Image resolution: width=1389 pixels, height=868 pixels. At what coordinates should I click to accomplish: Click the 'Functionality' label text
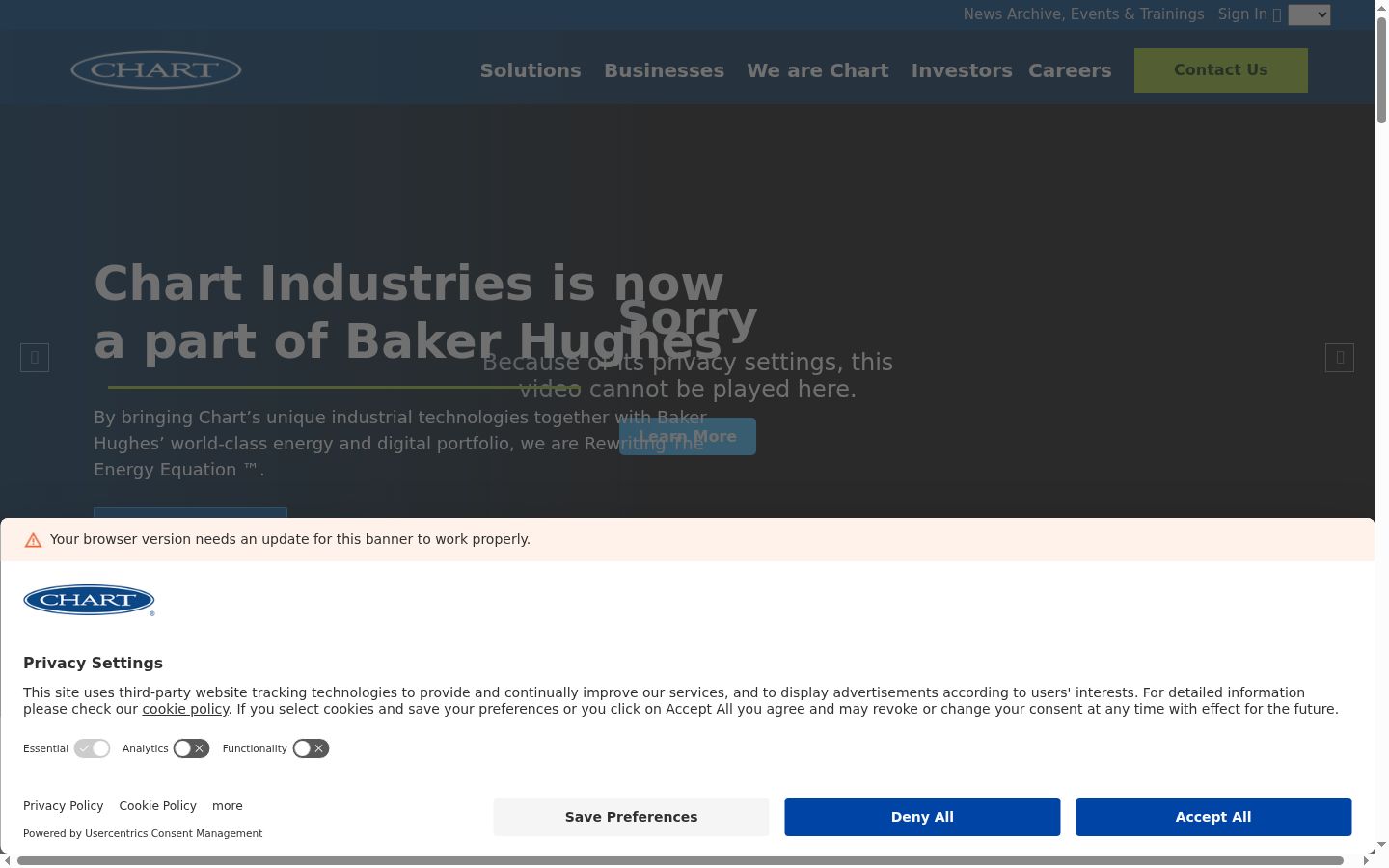(x=255, y=748)
